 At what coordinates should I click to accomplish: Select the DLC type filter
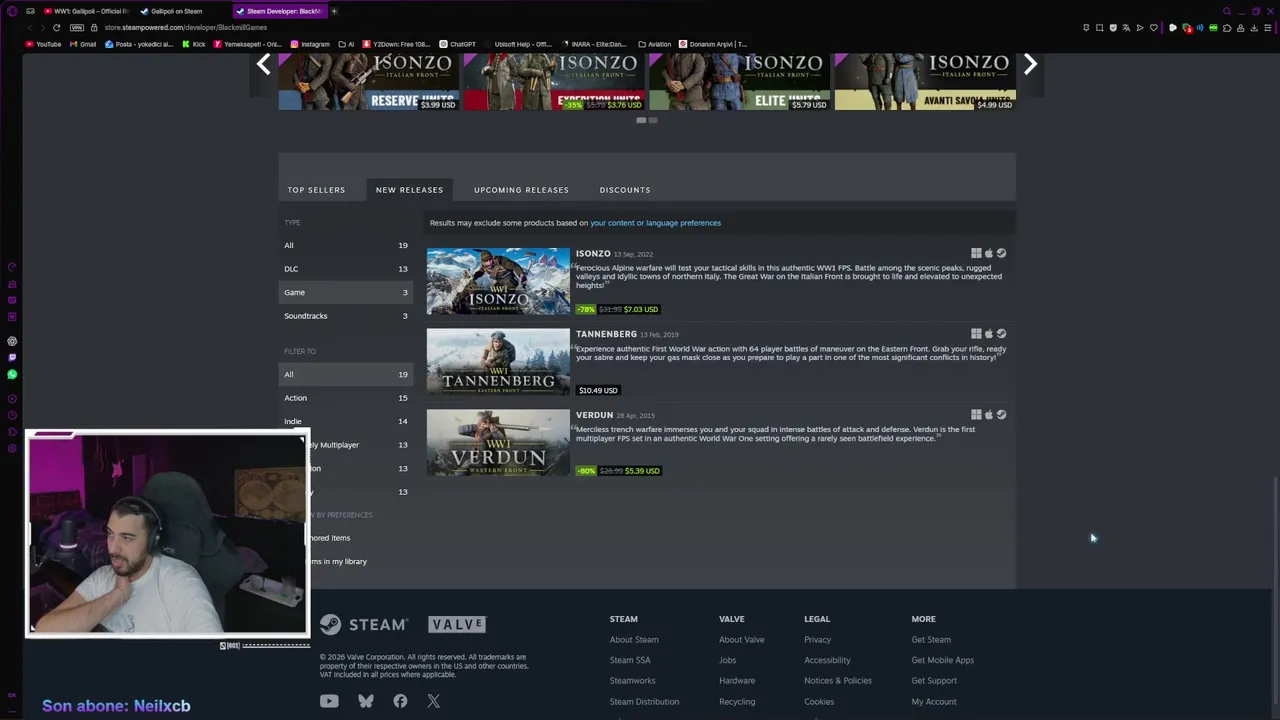pos(345,269)
